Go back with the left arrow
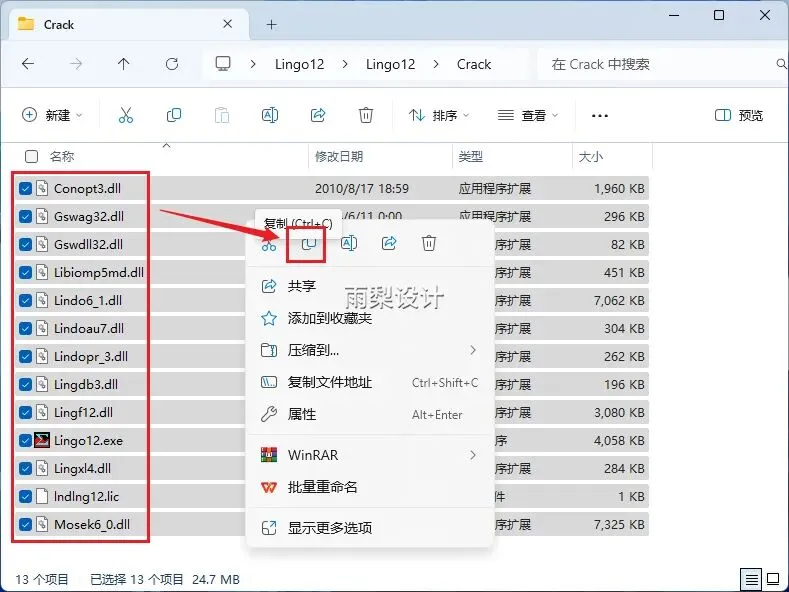Screen dimensions: 789x592 coord(28,64)
